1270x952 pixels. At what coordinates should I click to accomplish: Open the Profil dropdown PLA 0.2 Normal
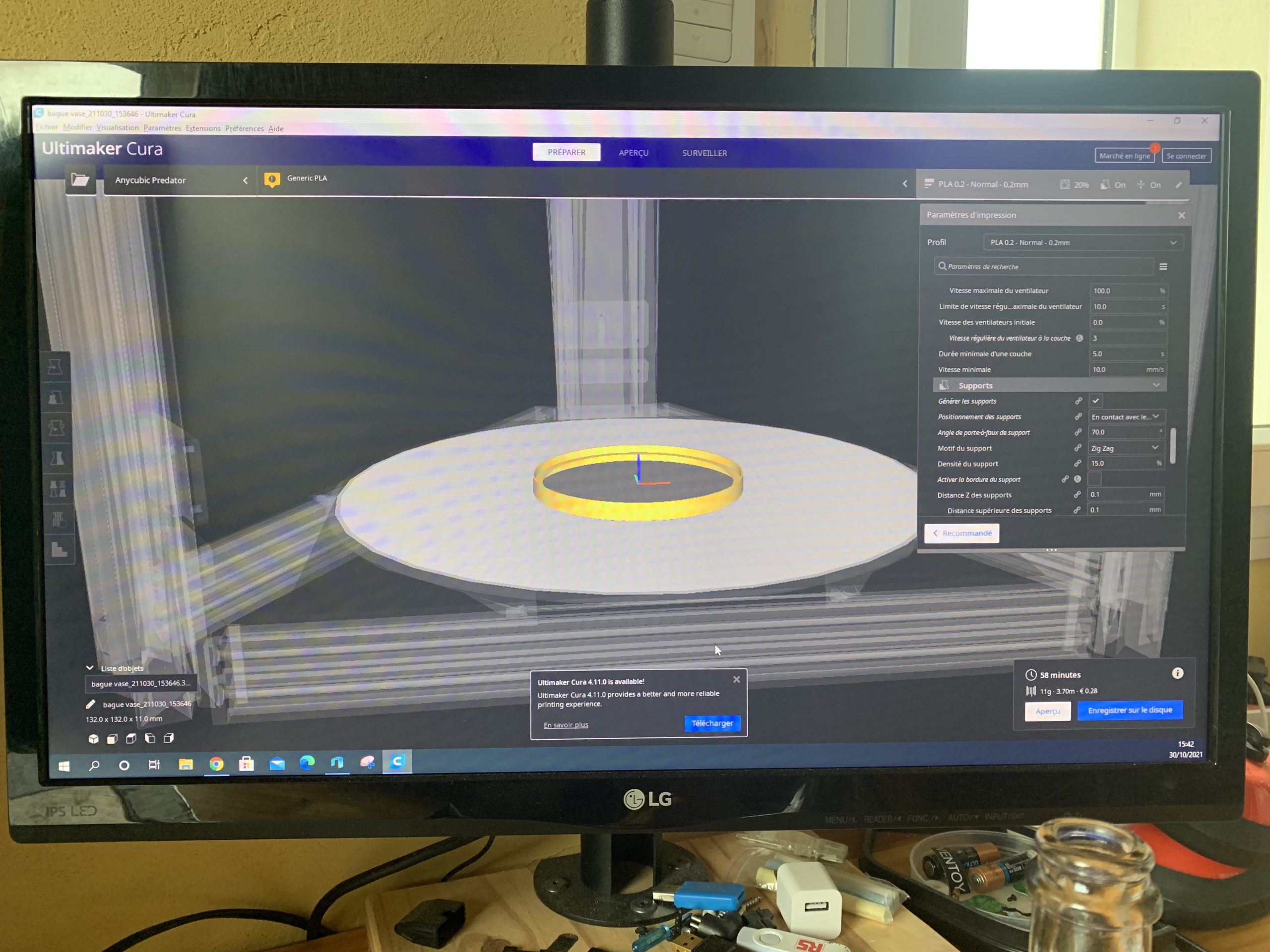click(x=1082, y=243)
